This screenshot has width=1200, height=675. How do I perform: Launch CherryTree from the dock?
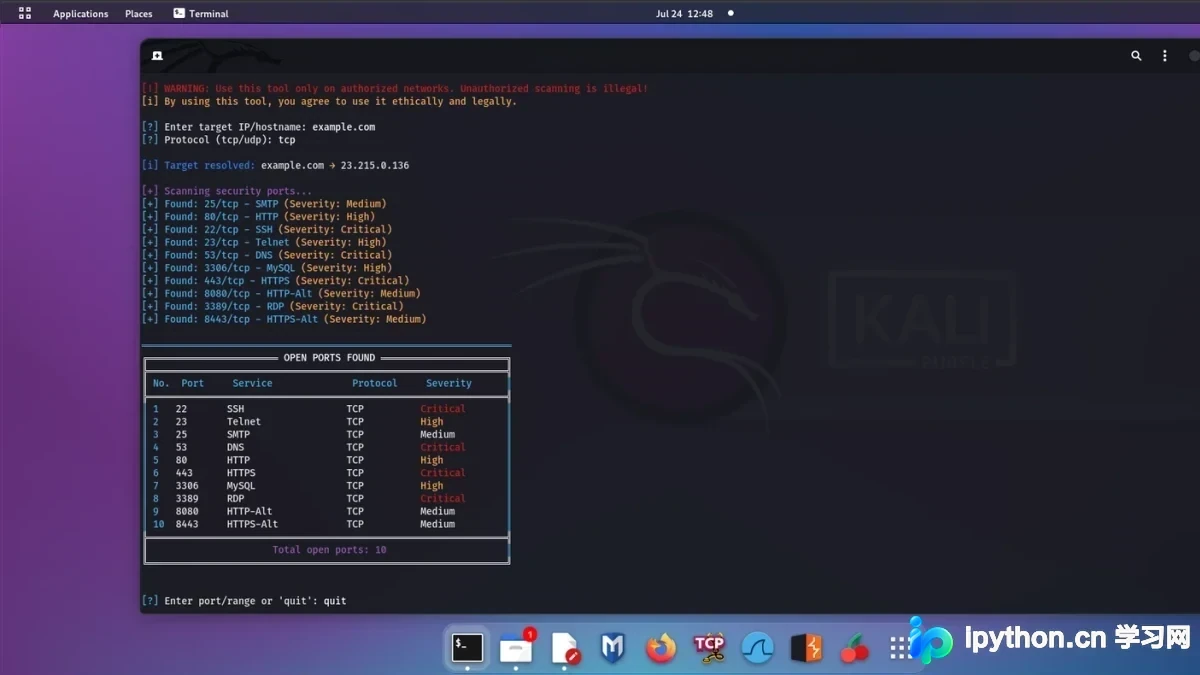pos(855,648)
